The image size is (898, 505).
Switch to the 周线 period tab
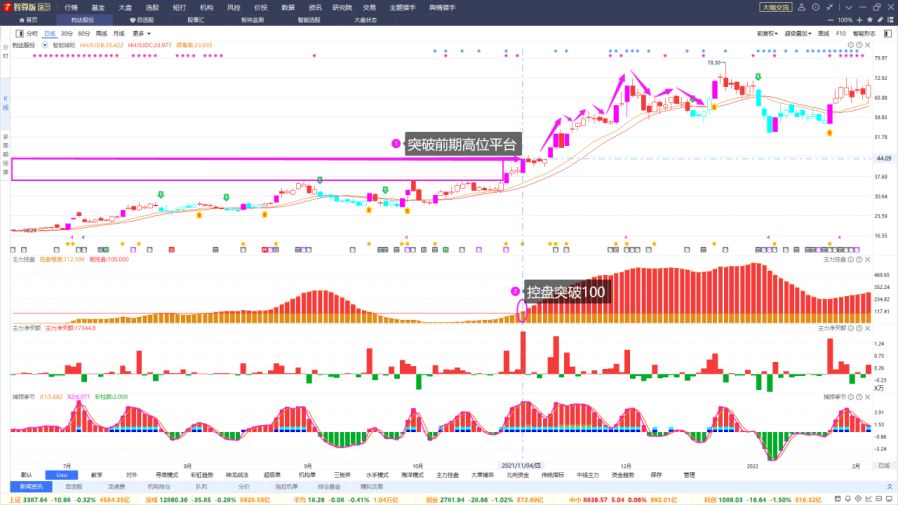tap(101, 33)
